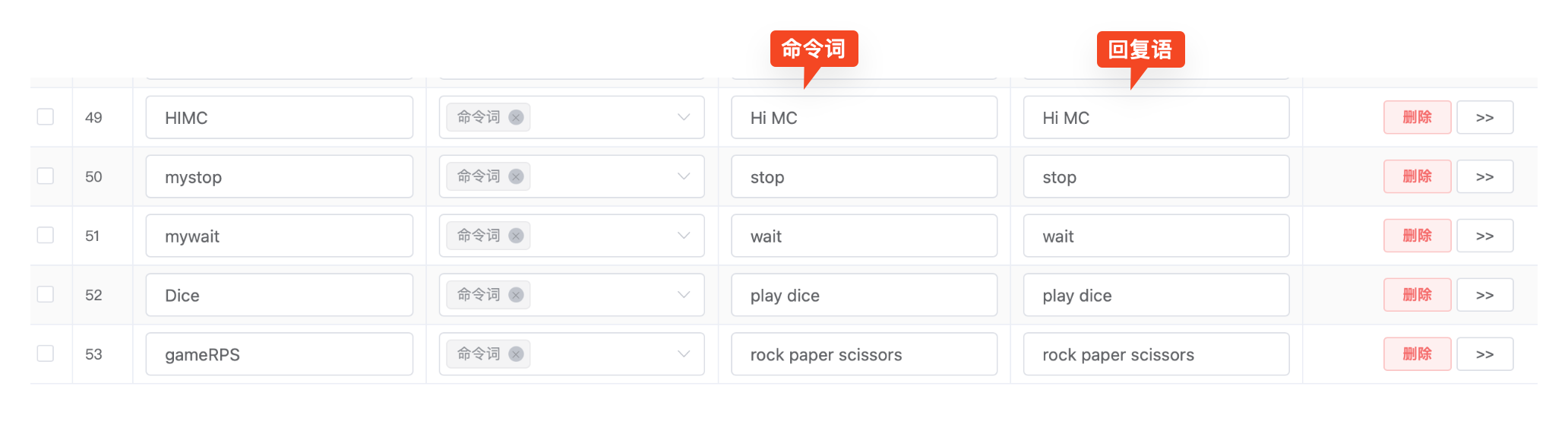Open the type dropdown for mystop row
The width and height of the screenshot is (1568, 431).
click(x=683, y=176)
